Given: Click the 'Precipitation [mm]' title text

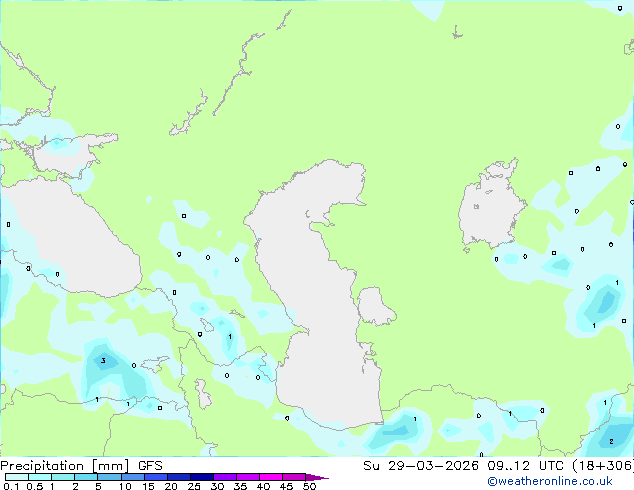Looking at the screenshot, I should 65,466.
